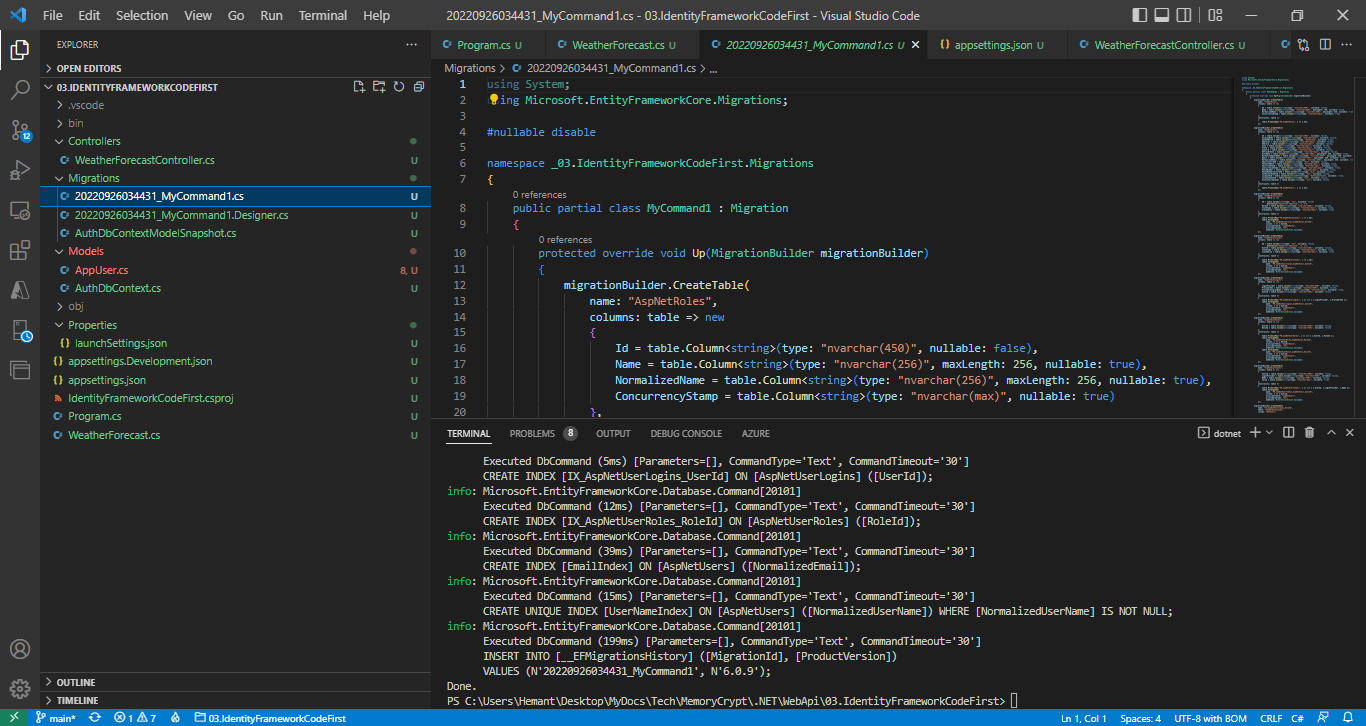Split the terminal panel
The height and width of the screenshot is (726, 1366).
coord(1289,433)
